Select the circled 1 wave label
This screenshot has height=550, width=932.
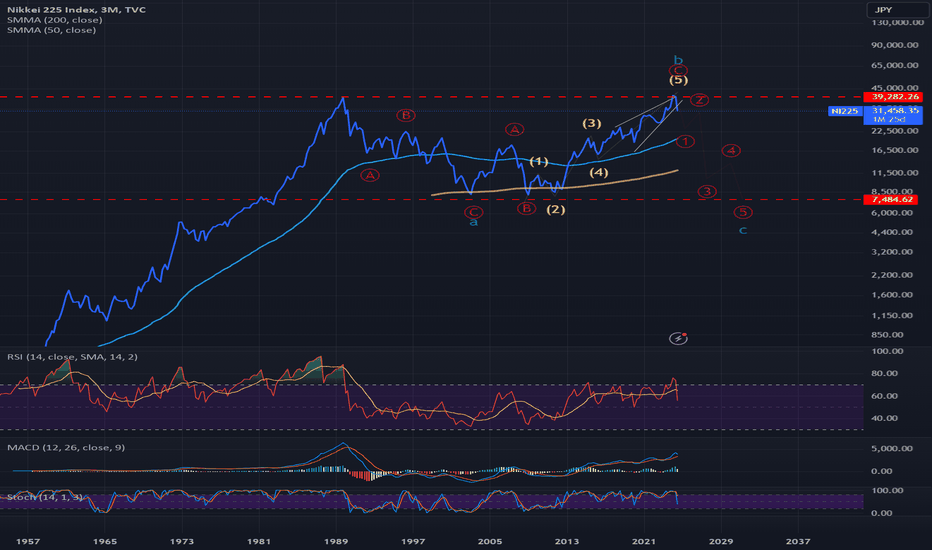685,142
